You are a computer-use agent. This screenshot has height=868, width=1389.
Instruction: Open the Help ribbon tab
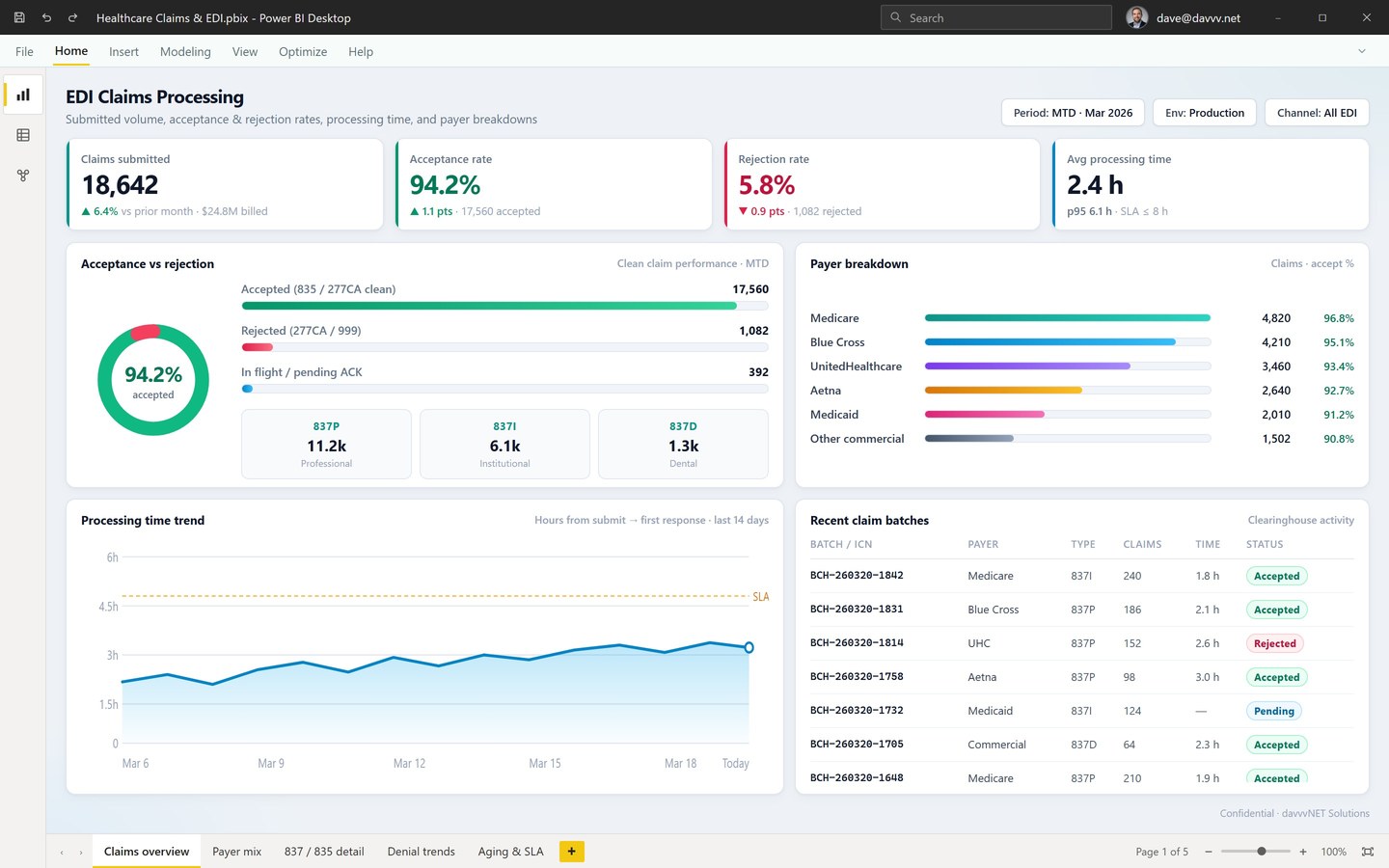(361, 52)
